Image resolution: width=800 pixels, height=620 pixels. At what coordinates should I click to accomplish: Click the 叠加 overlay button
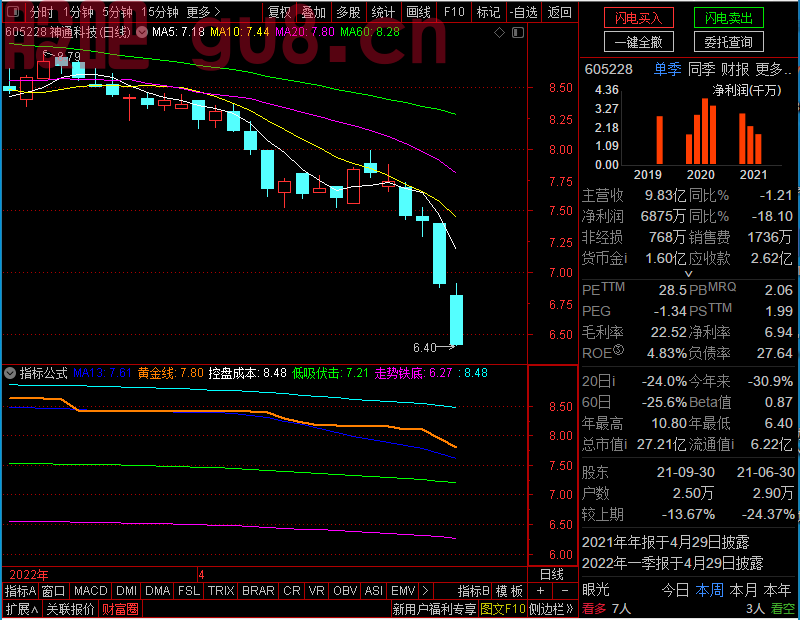coord(313,12)
